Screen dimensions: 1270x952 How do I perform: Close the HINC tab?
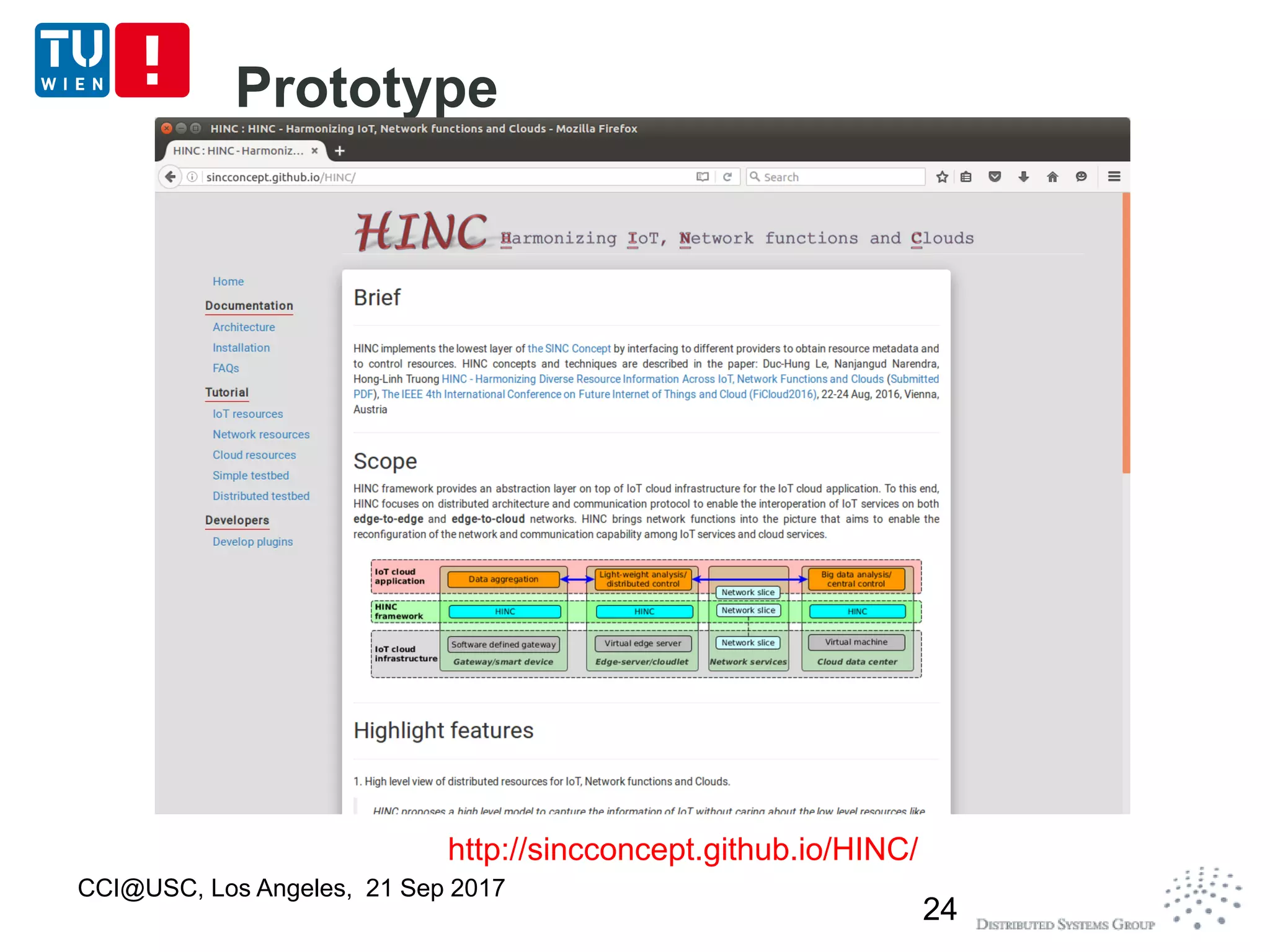click(x=314, y=151)
